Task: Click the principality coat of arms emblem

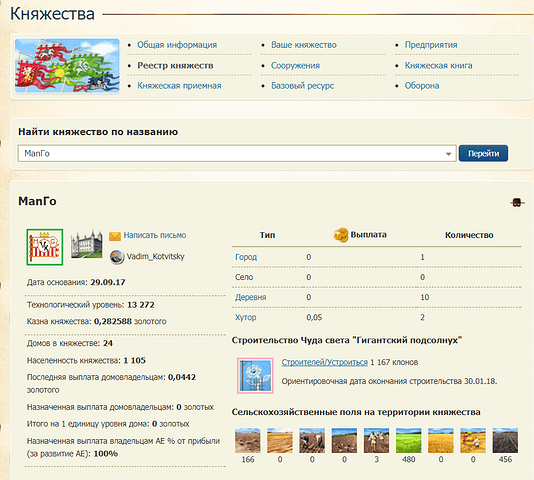Action: (45, 247)
